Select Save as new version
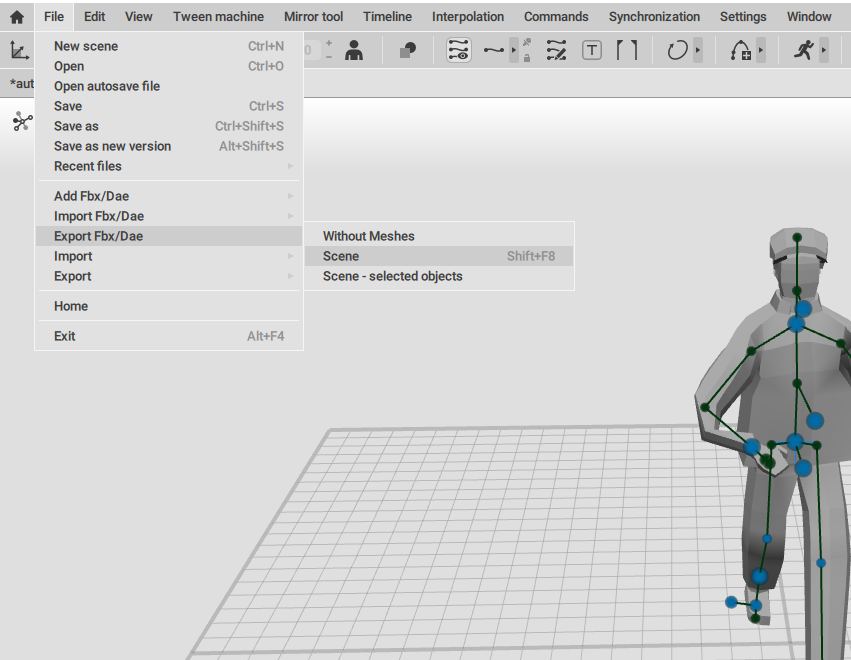 point(112,146)
